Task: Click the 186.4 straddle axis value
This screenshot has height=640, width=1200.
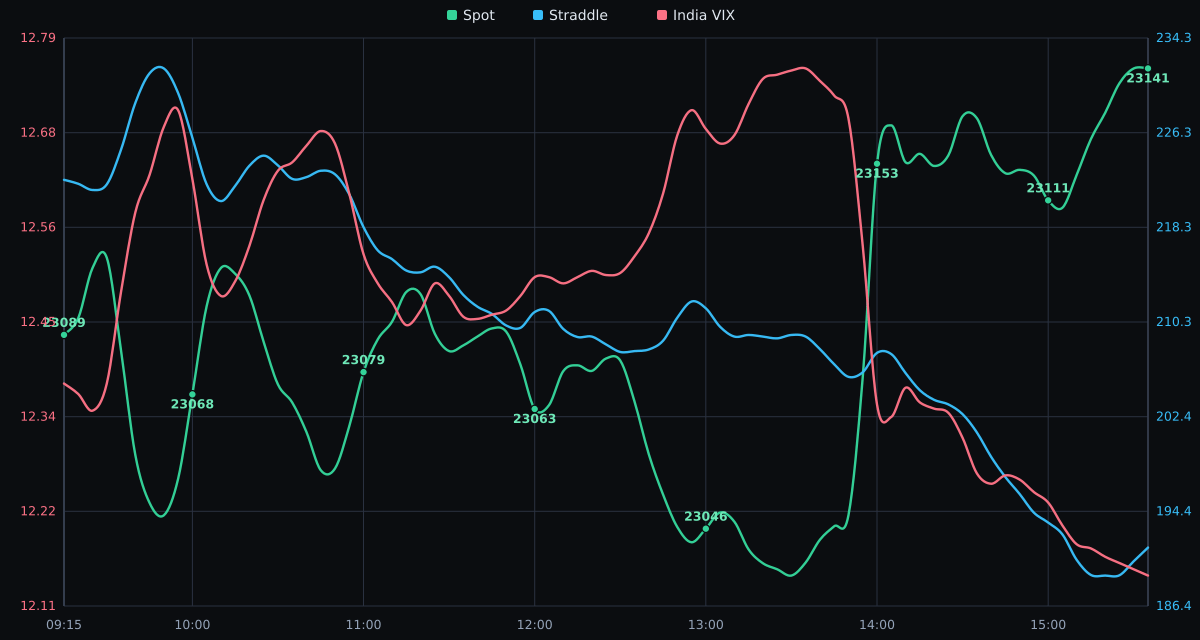Action: pos(1174,606)
